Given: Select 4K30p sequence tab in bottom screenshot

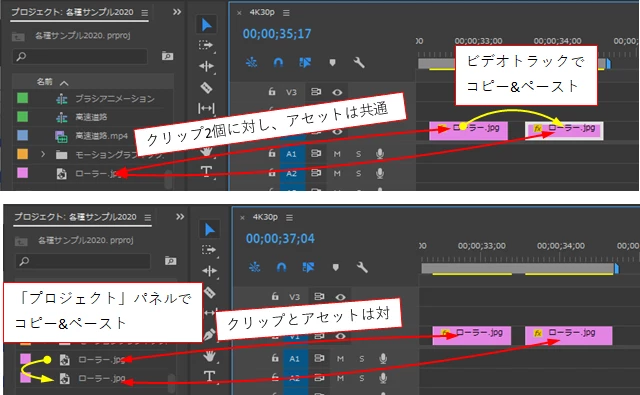Looking at the screenshot, I should click(265, 217).
